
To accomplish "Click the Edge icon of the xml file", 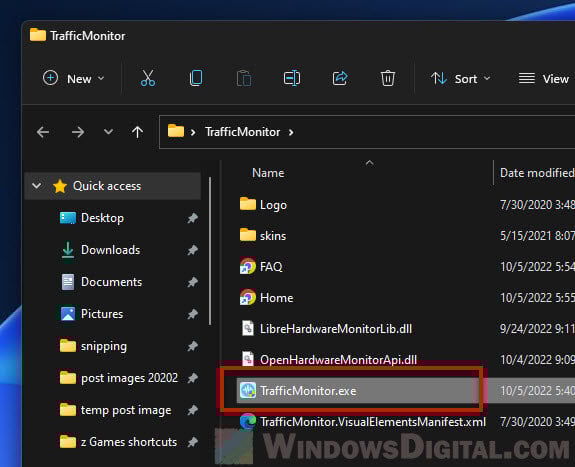I will tap(248, 422).
